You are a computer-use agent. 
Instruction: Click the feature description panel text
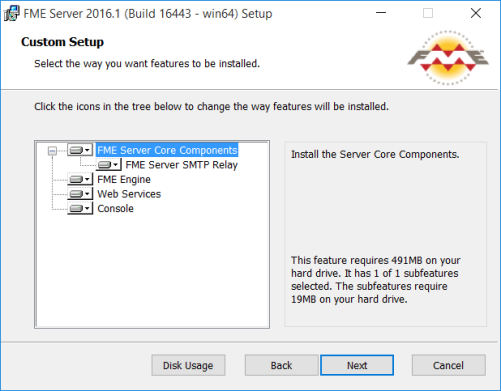375,154
